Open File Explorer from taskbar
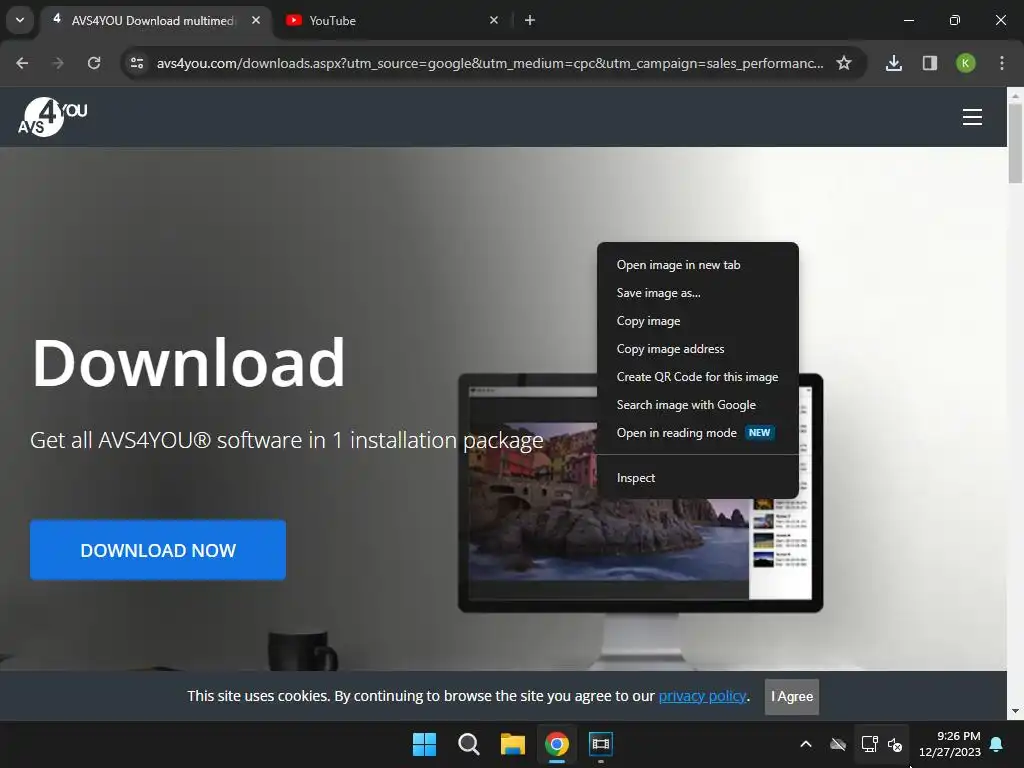 point(513,744)
